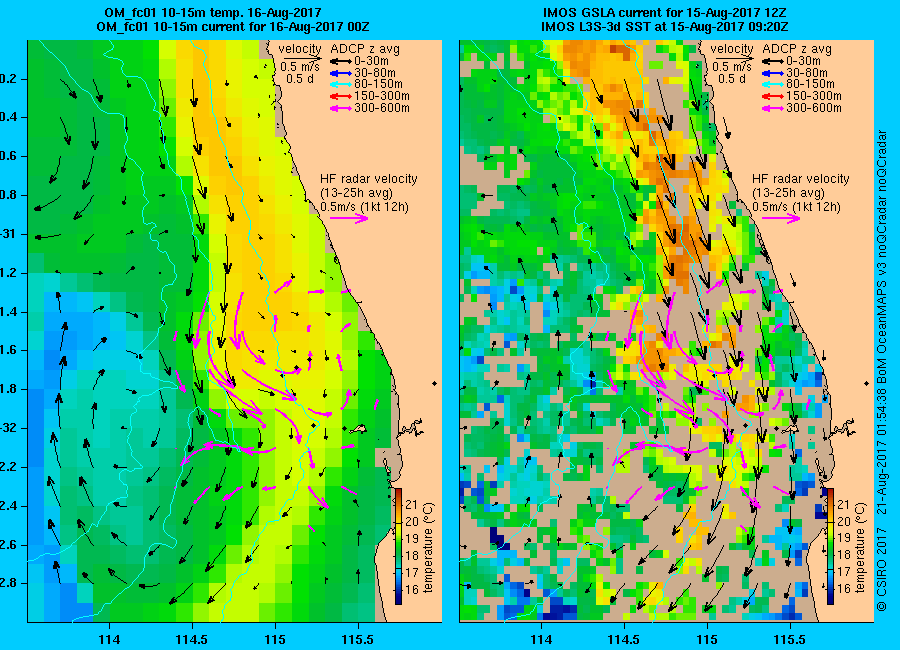Click the magenta HF radar scale arrow on left map
Screen dimensions: 900x650
coord(350,218)
